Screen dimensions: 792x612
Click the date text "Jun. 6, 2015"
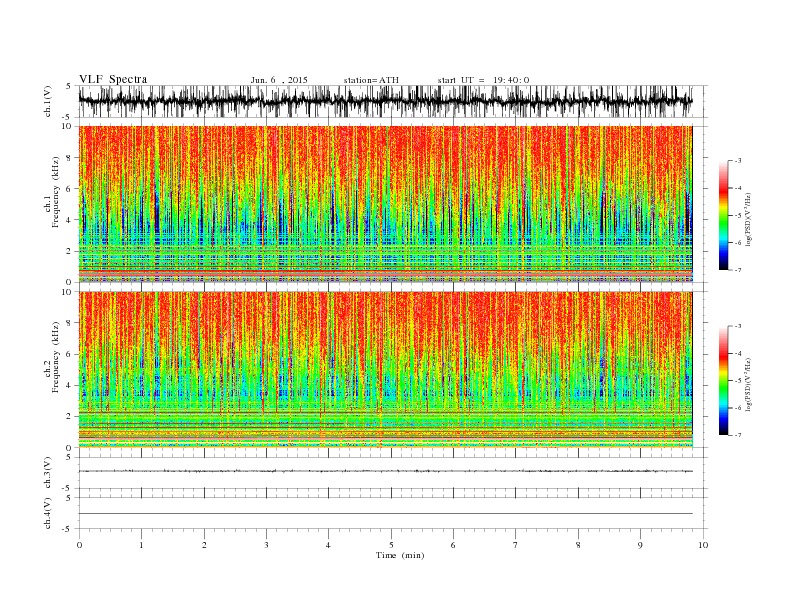279,80
